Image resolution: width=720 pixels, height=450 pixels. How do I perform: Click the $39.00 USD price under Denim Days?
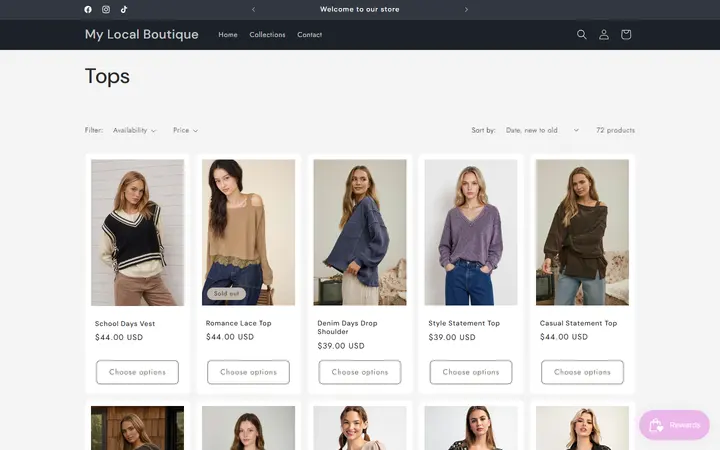(341, 346)
